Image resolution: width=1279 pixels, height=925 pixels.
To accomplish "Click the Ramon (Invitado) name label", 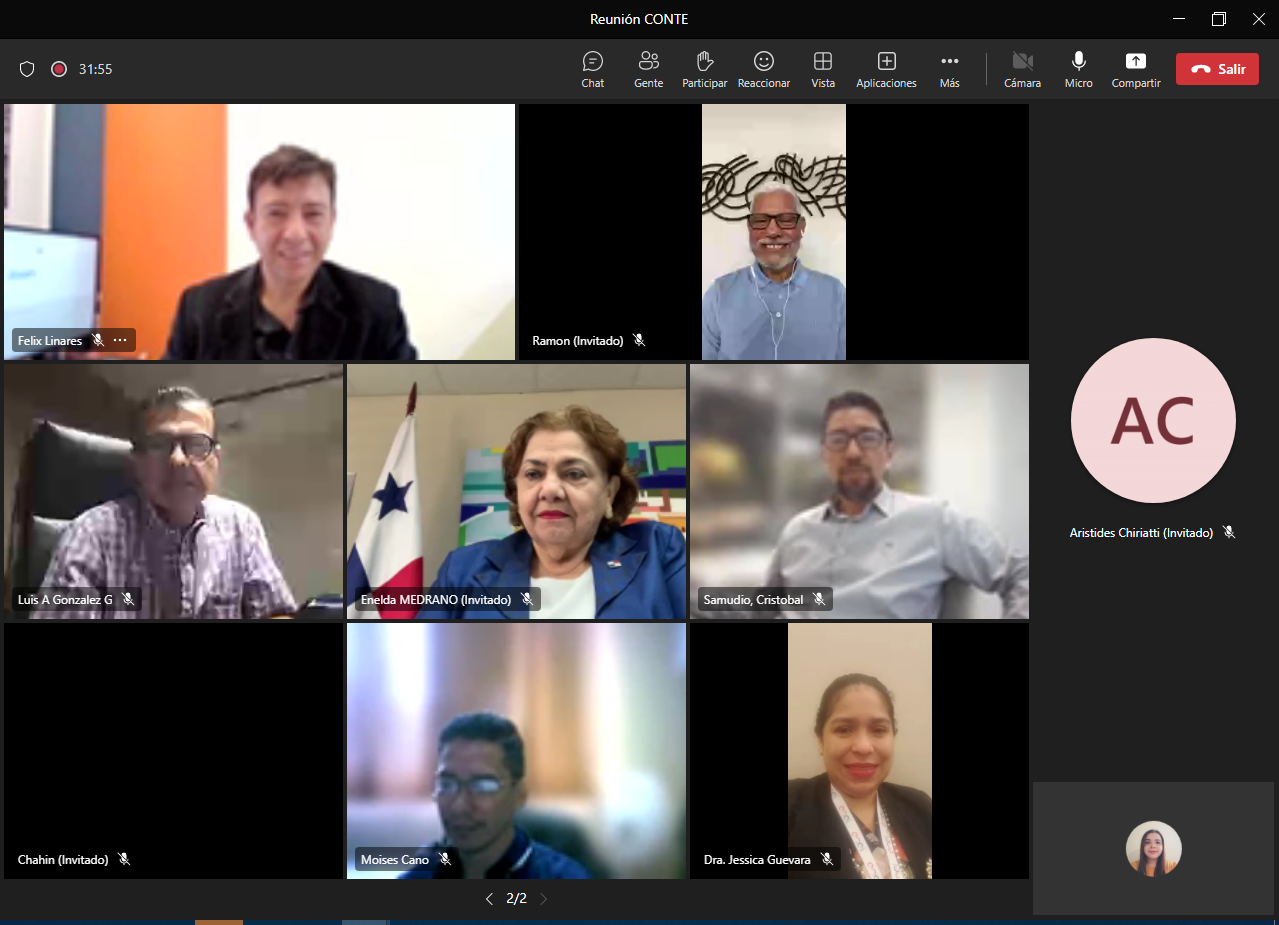I will 578,341.
